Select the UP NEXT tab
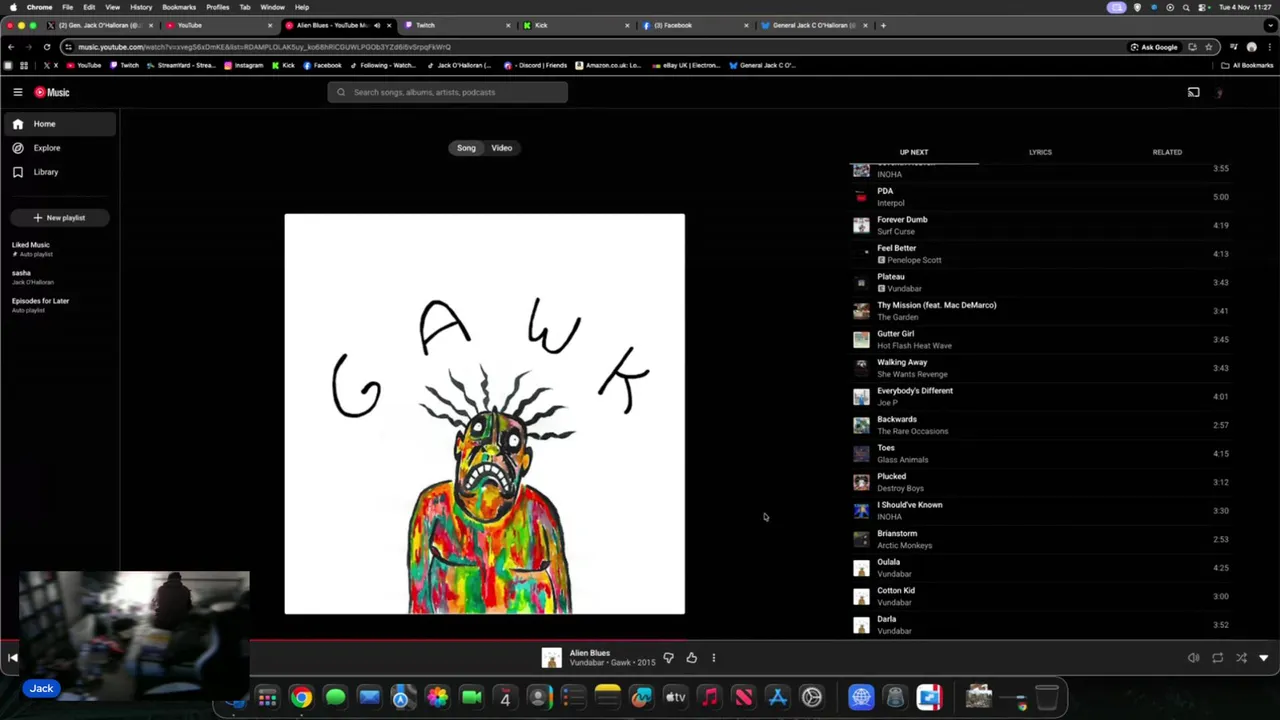The width and height of the screenshot is (1280, 720). (x=914, y=152)
